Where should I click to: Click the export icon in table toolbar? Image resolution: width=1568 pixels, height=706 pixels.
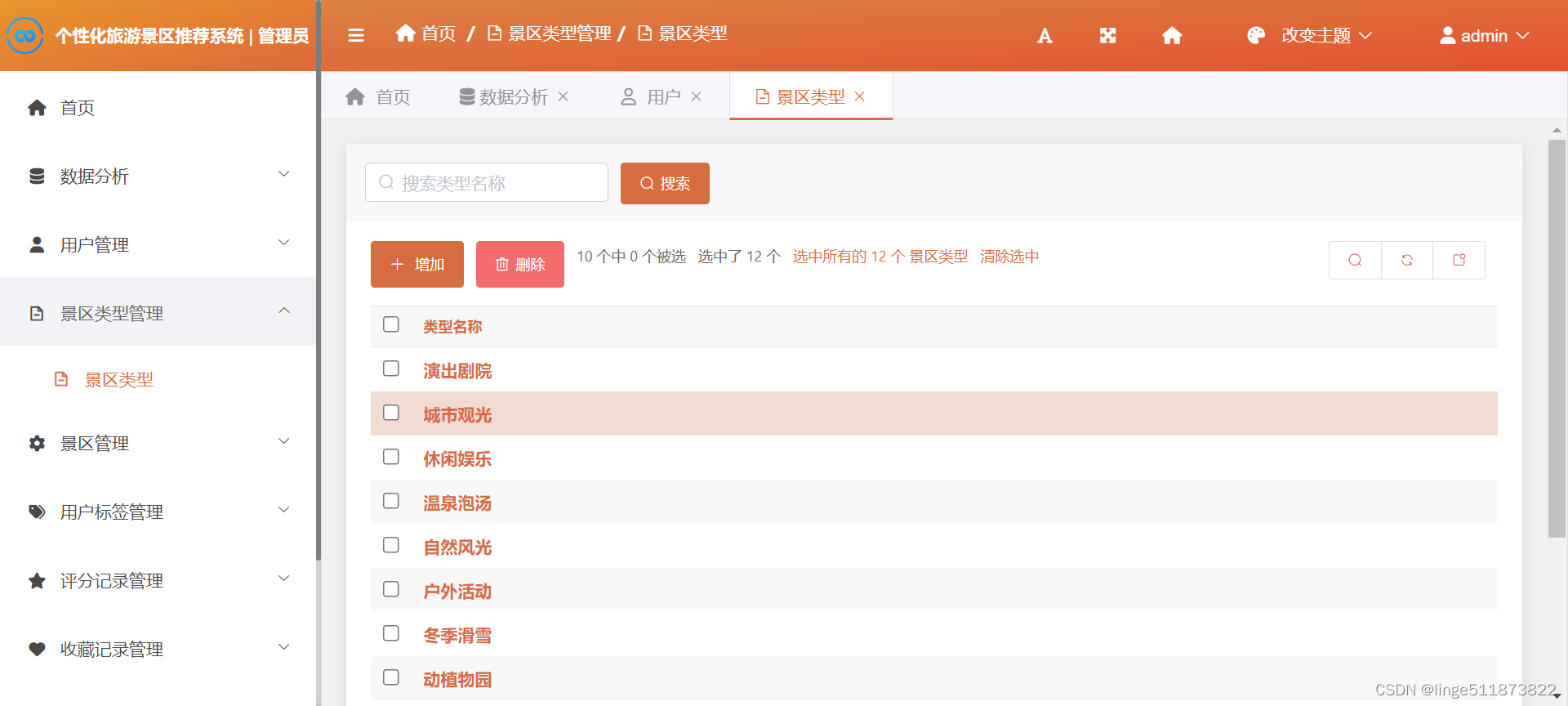click(1459, 260)
